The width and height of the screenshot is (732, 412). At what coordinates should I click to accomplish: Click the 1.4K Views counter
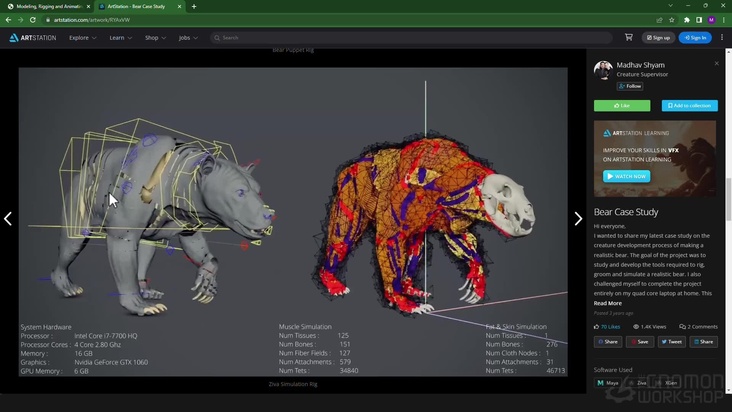point(649,327)
